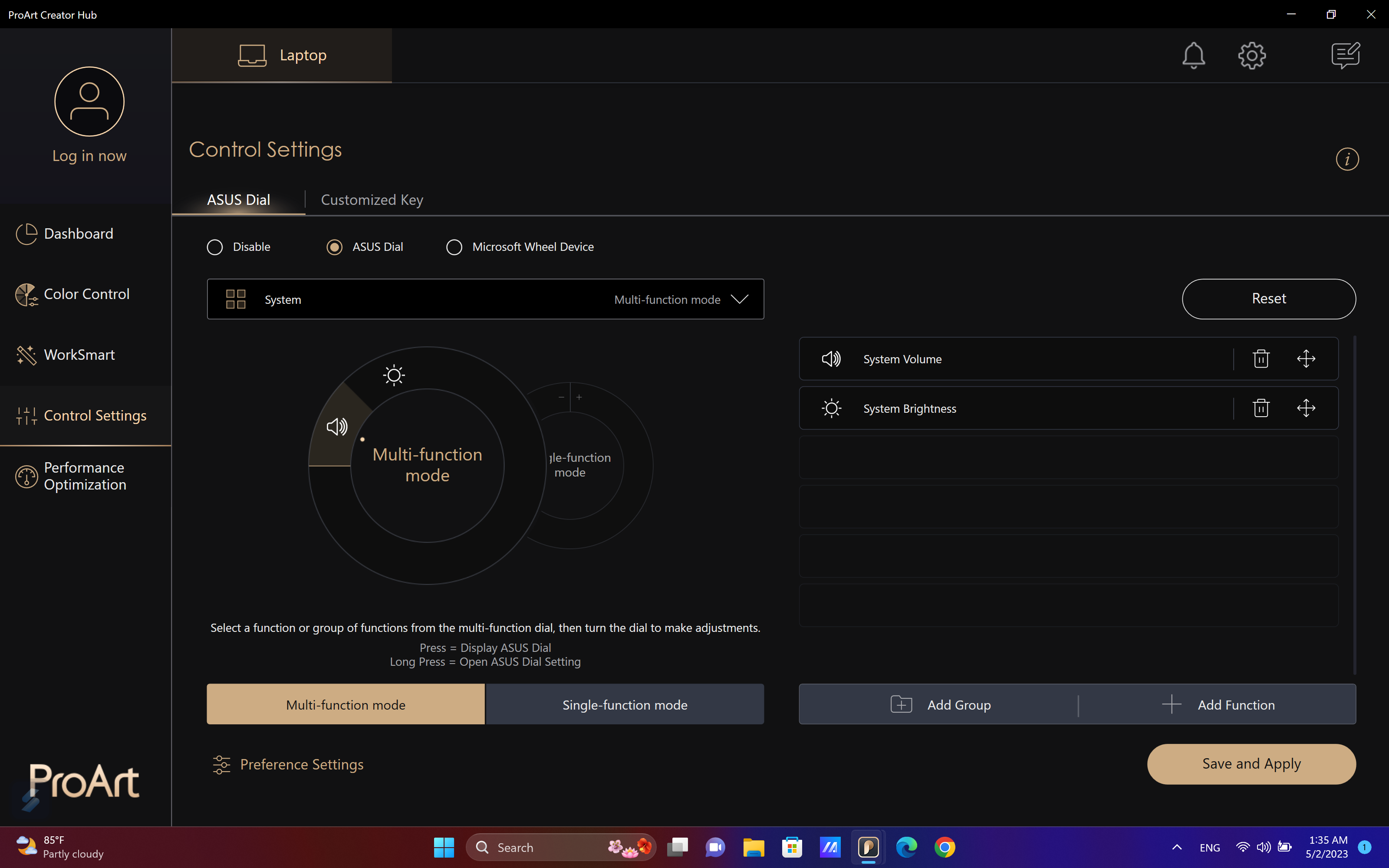This screenshot has height=868, width=1389.
Task: Open the notifications bell icon
Action: pyautogui.click(x=1193, y=56)
